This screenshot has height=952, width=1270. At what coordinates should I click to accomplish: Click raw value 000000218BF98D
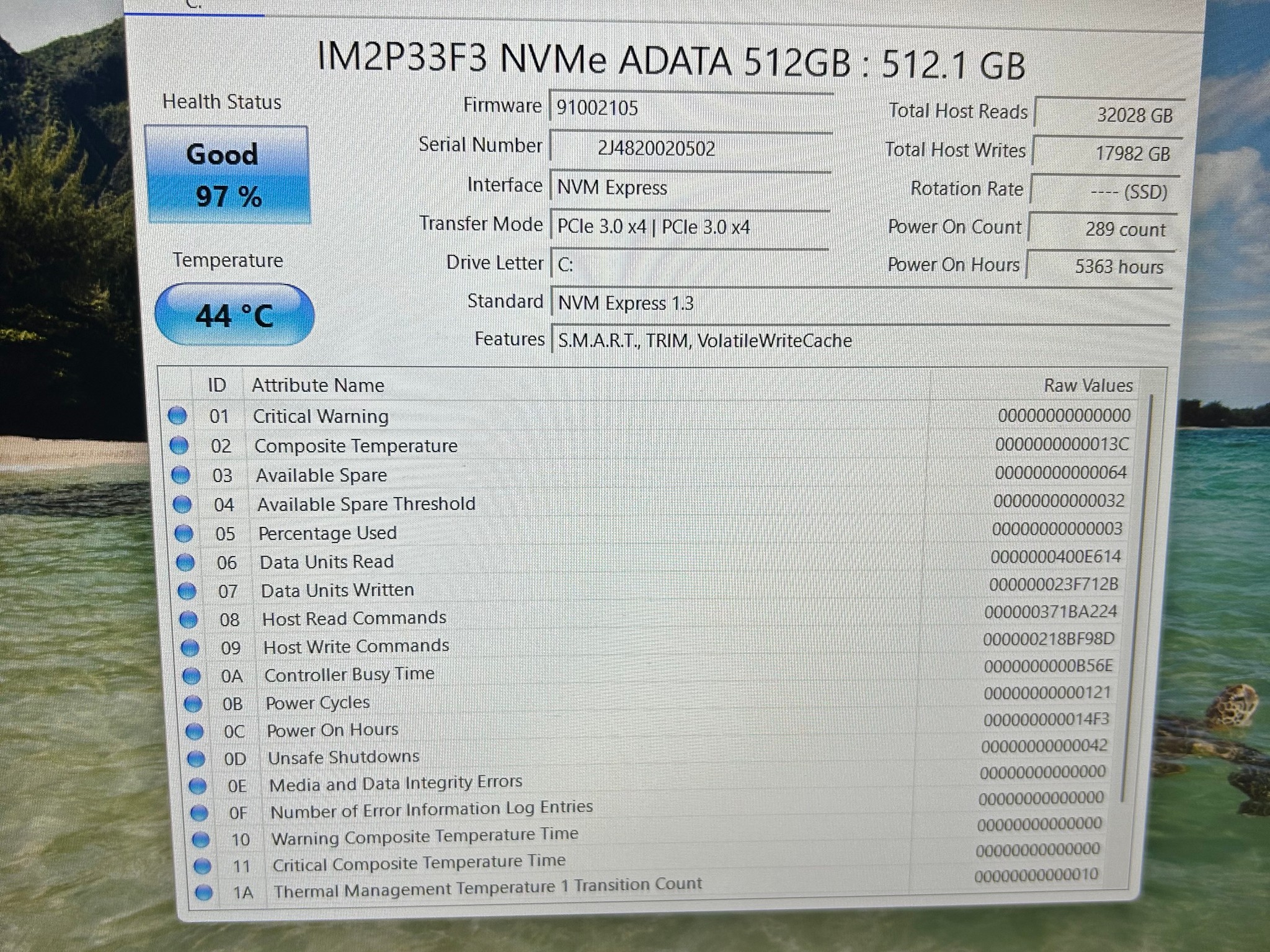[x=1049, y=639]
